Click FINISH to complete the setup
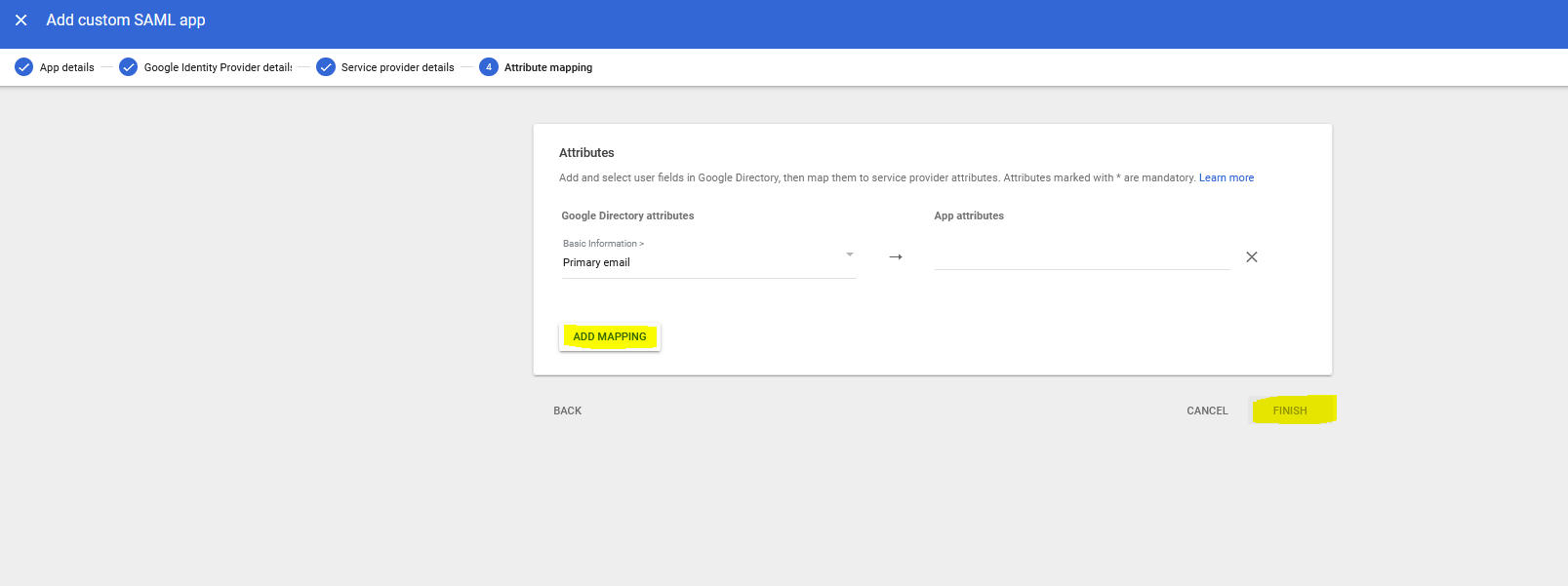This screenshot has width=1568, height=586. 1289,410
